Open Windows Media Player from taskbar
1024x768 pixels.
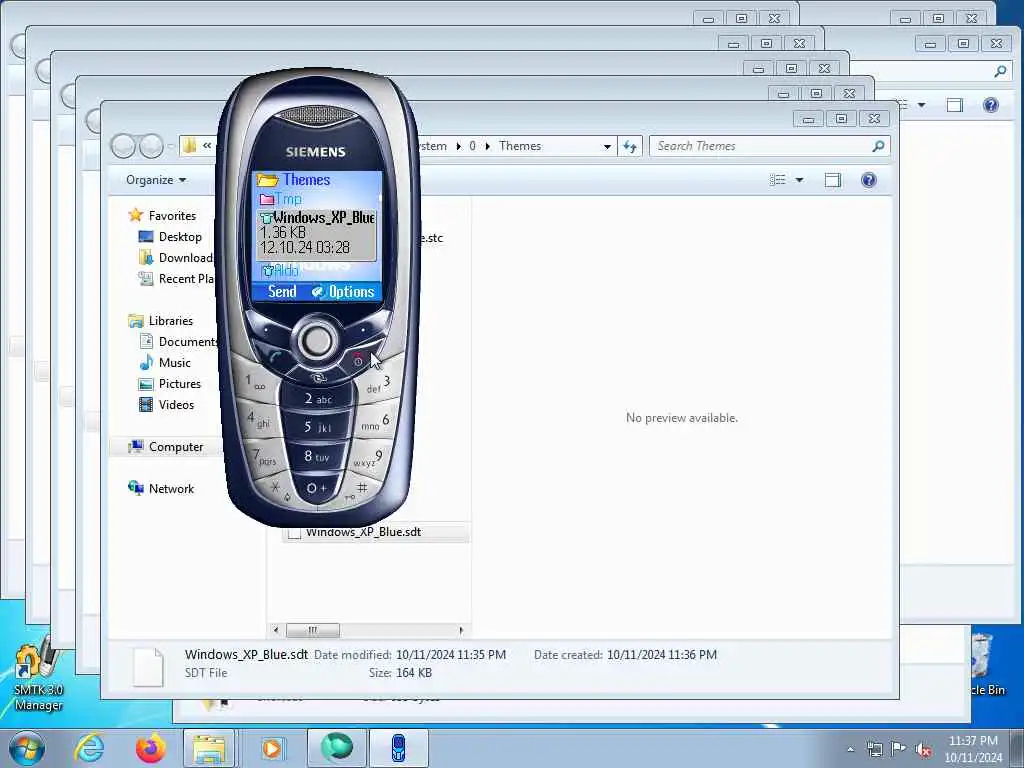(x=272, y=748)
